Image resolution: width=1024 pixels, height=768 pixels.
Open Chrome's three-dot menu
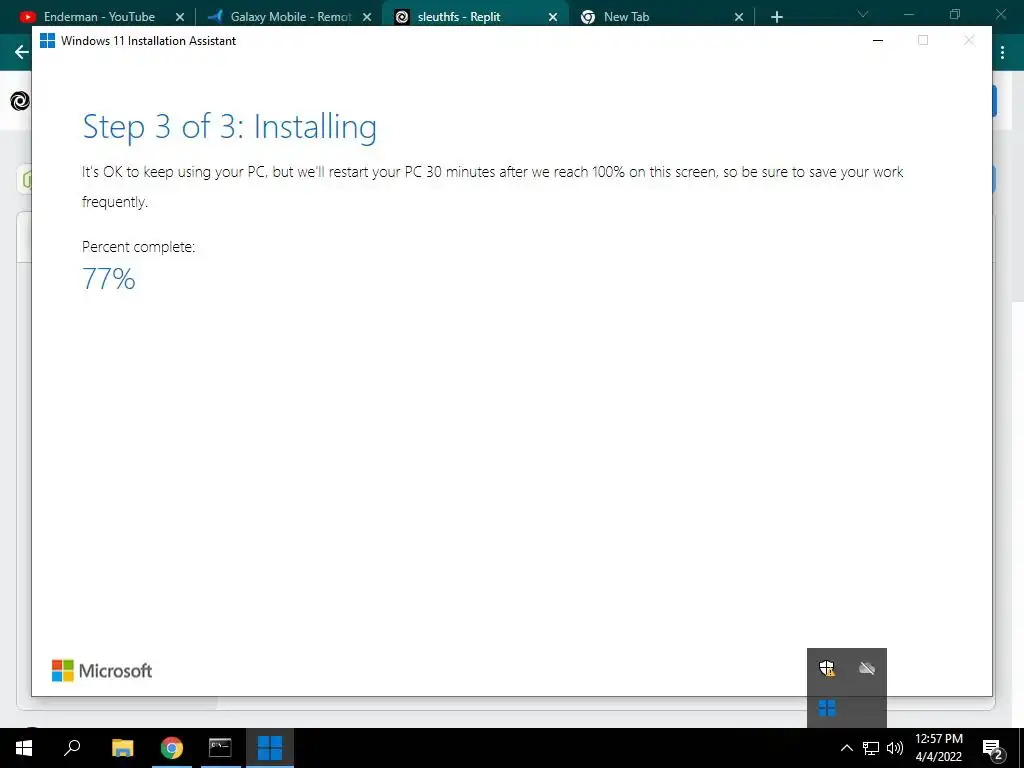click(1002, 52)
